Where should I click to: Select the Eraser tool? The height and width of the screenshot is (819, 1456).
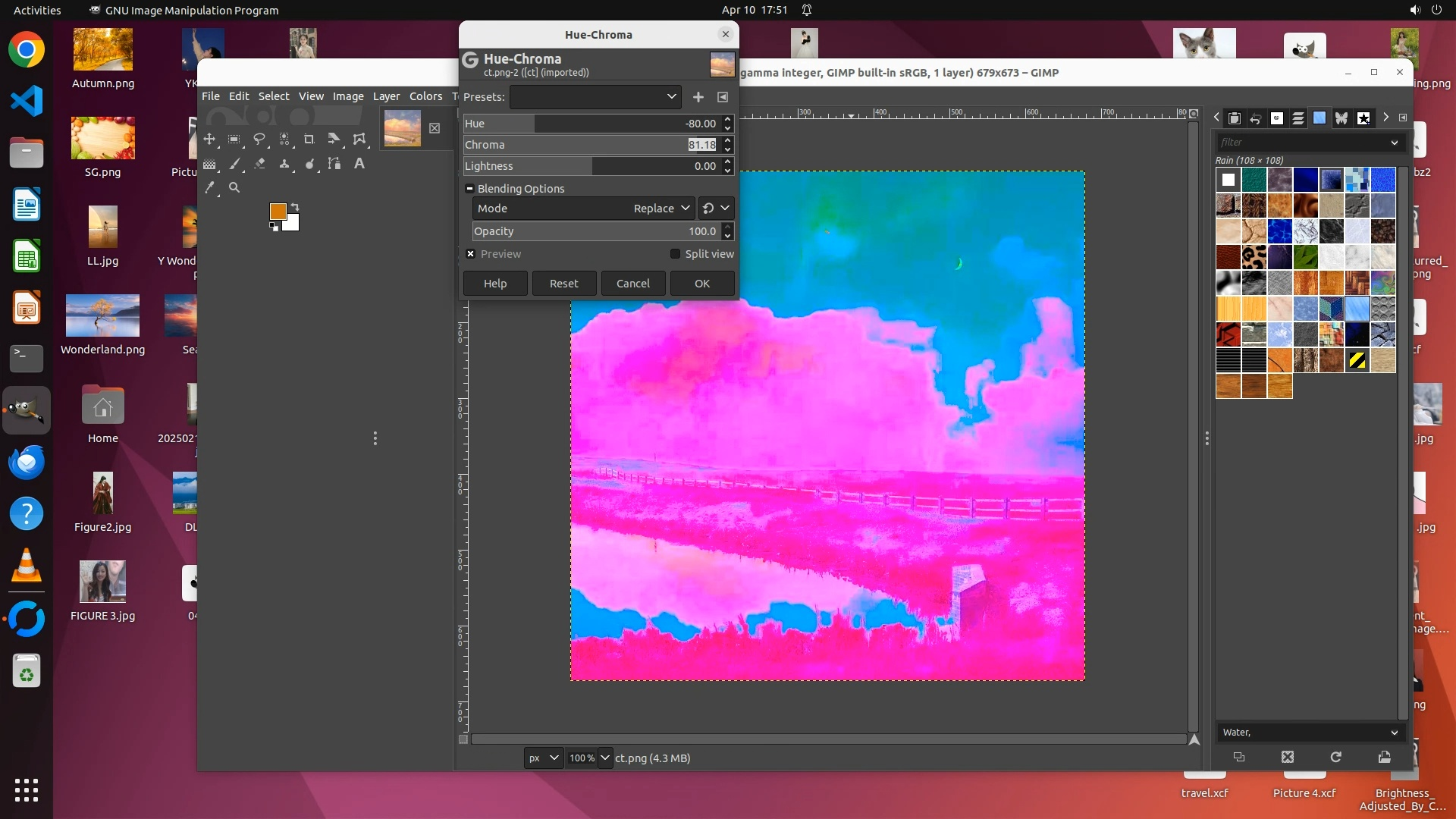[x=260, y=164]
